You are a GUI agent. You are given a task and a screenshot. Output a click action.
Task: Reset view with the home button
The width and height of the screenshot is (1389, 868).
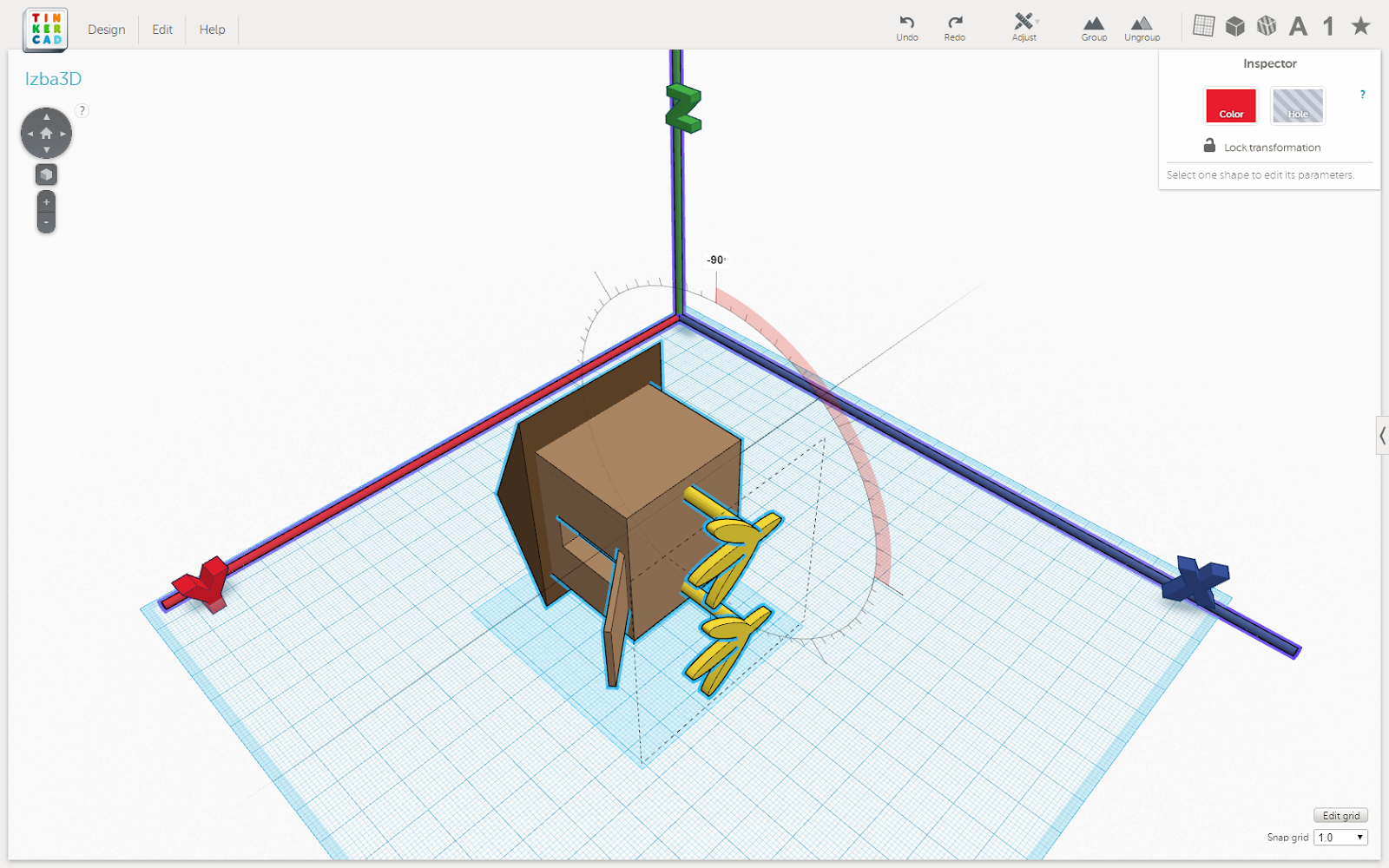46,133
